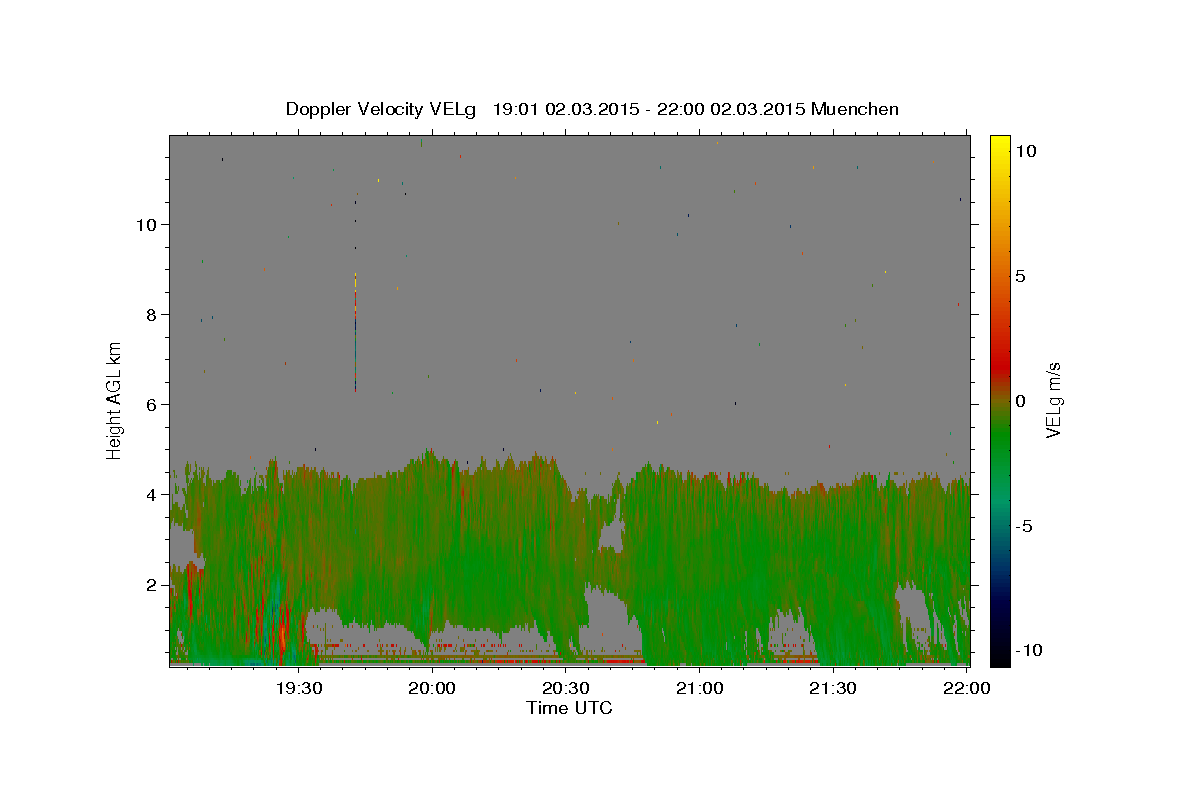Click colorbar tick label -5

1024,526
